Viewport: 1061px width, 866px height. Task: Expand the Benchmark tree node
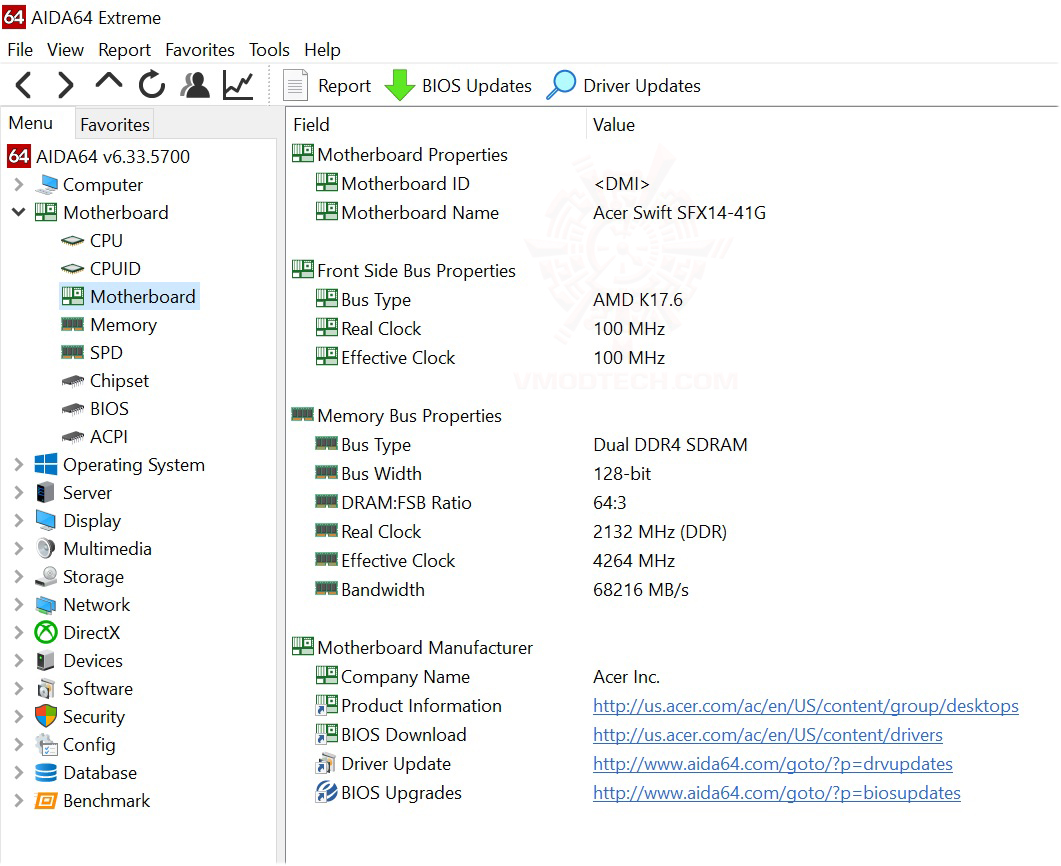click(x=19, y=801)
